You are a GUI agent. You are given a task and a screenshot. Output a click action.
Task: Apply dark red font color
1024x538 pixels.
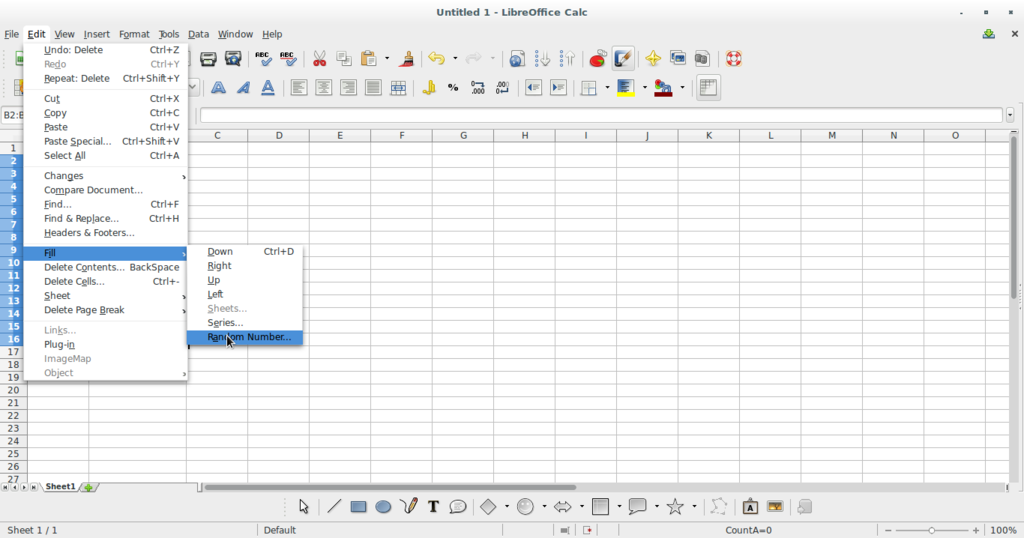coord(664,87)
